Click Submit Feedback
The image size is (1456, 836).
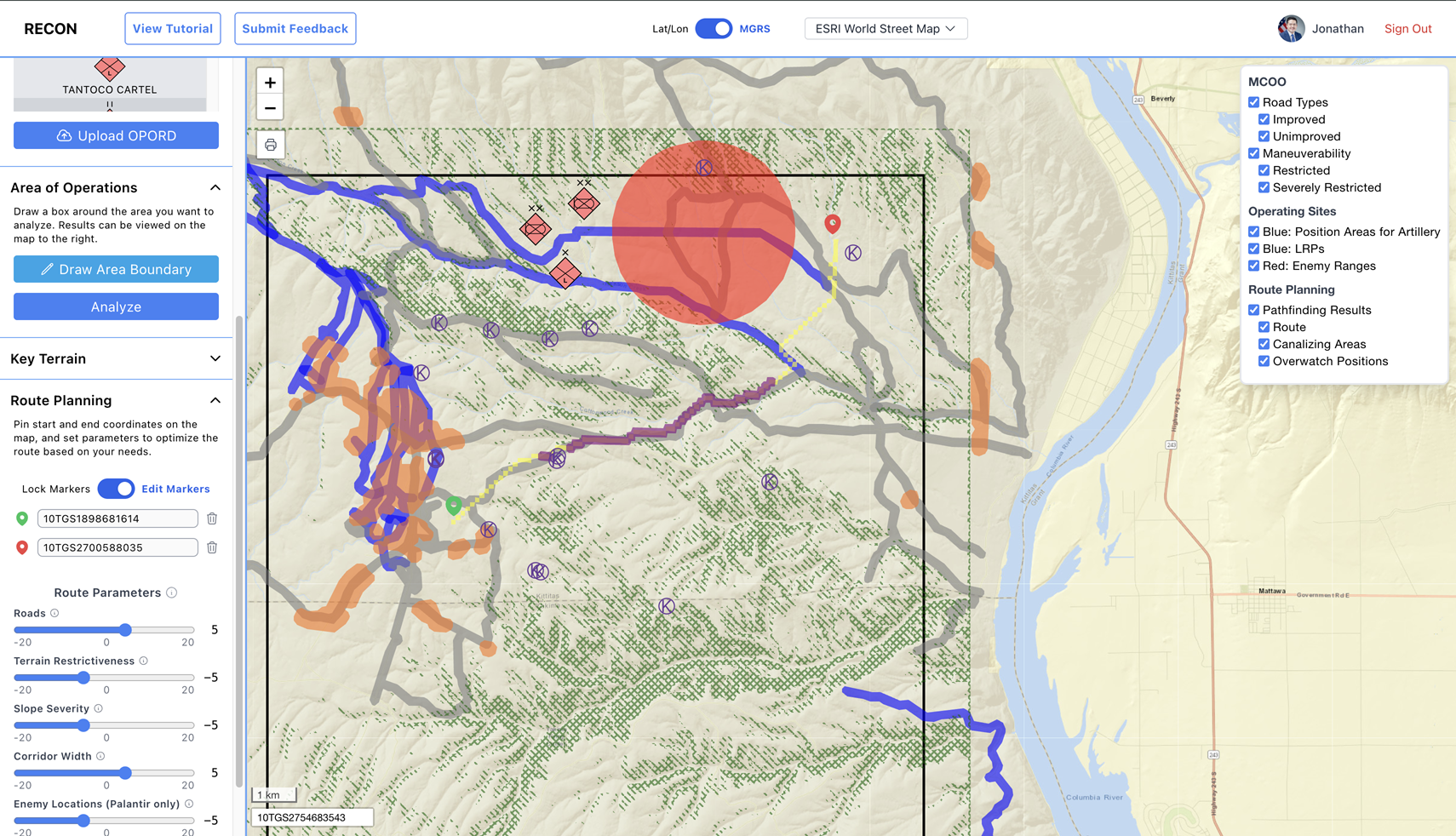(x=295, y=28)
